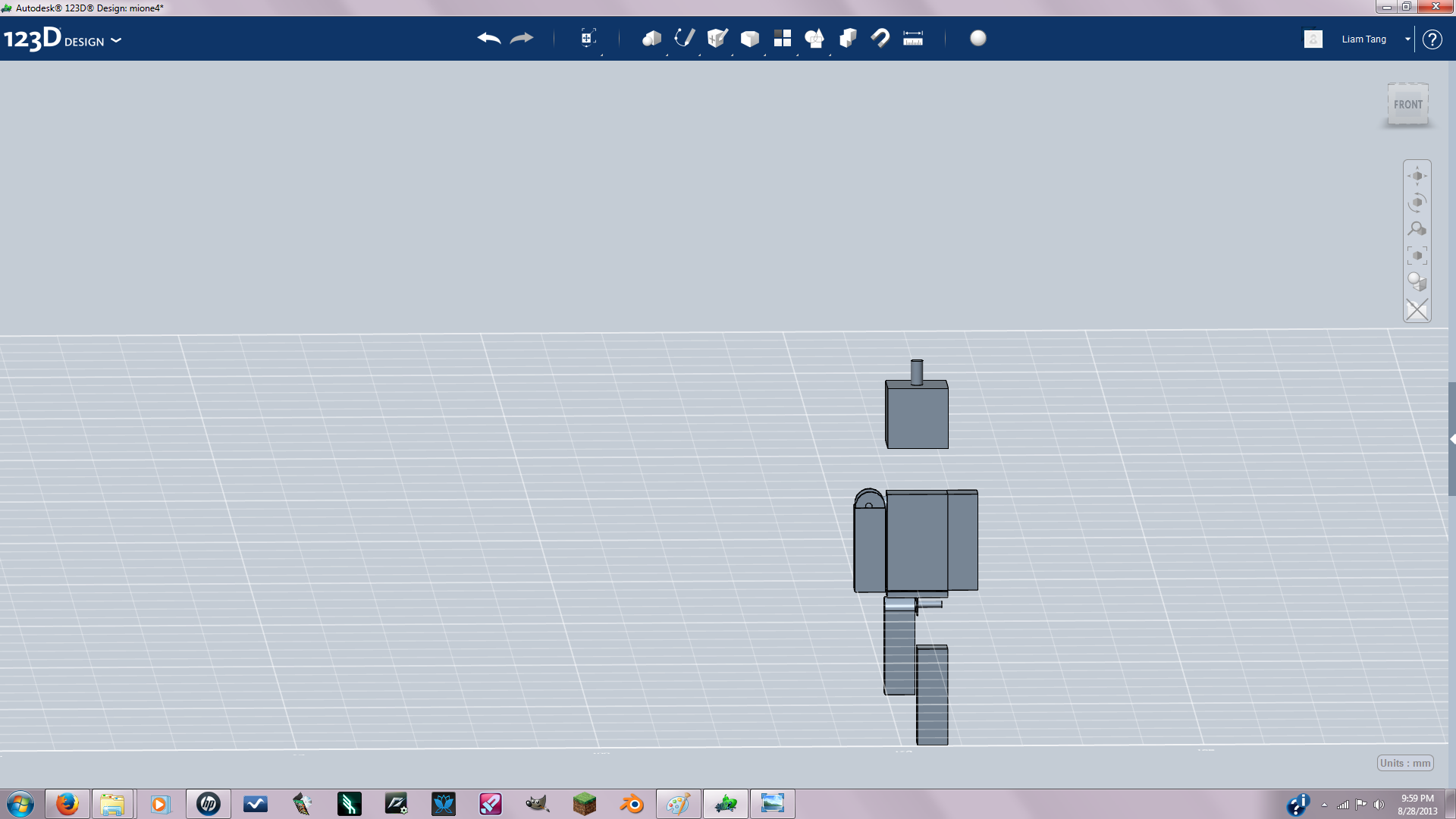Select the torso block of the model
The image size is (1456, 819).
point(917,541)
